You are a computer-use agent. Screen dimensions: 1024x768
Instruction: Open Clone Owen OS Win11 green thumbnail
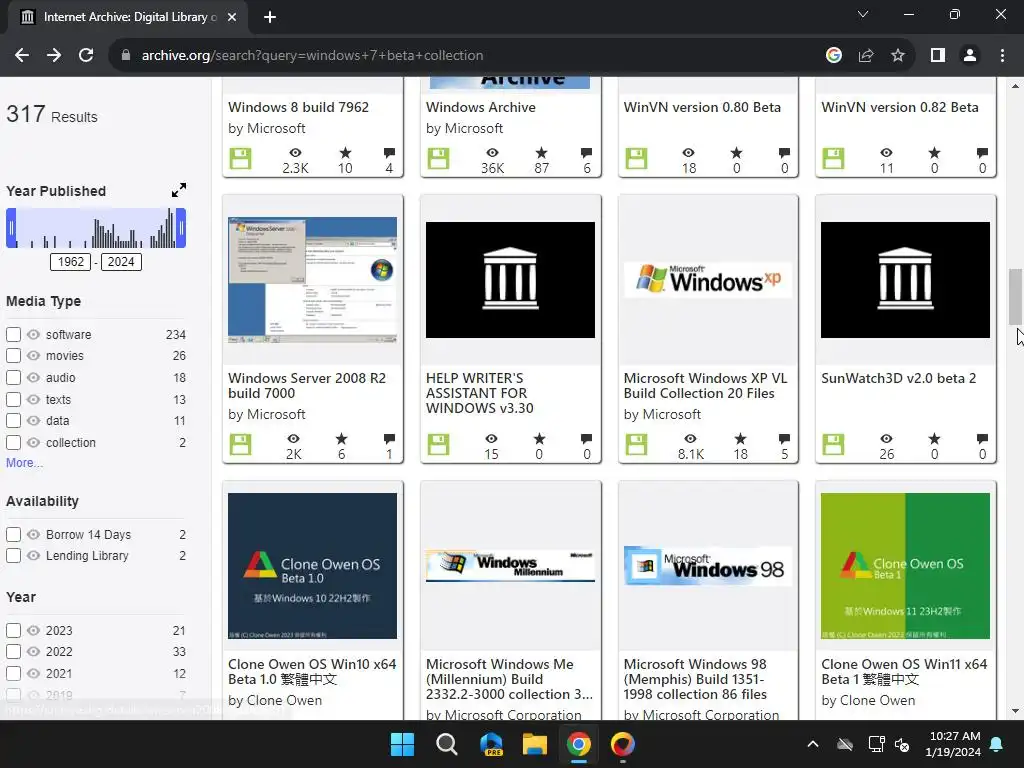[x=905, y=566]
